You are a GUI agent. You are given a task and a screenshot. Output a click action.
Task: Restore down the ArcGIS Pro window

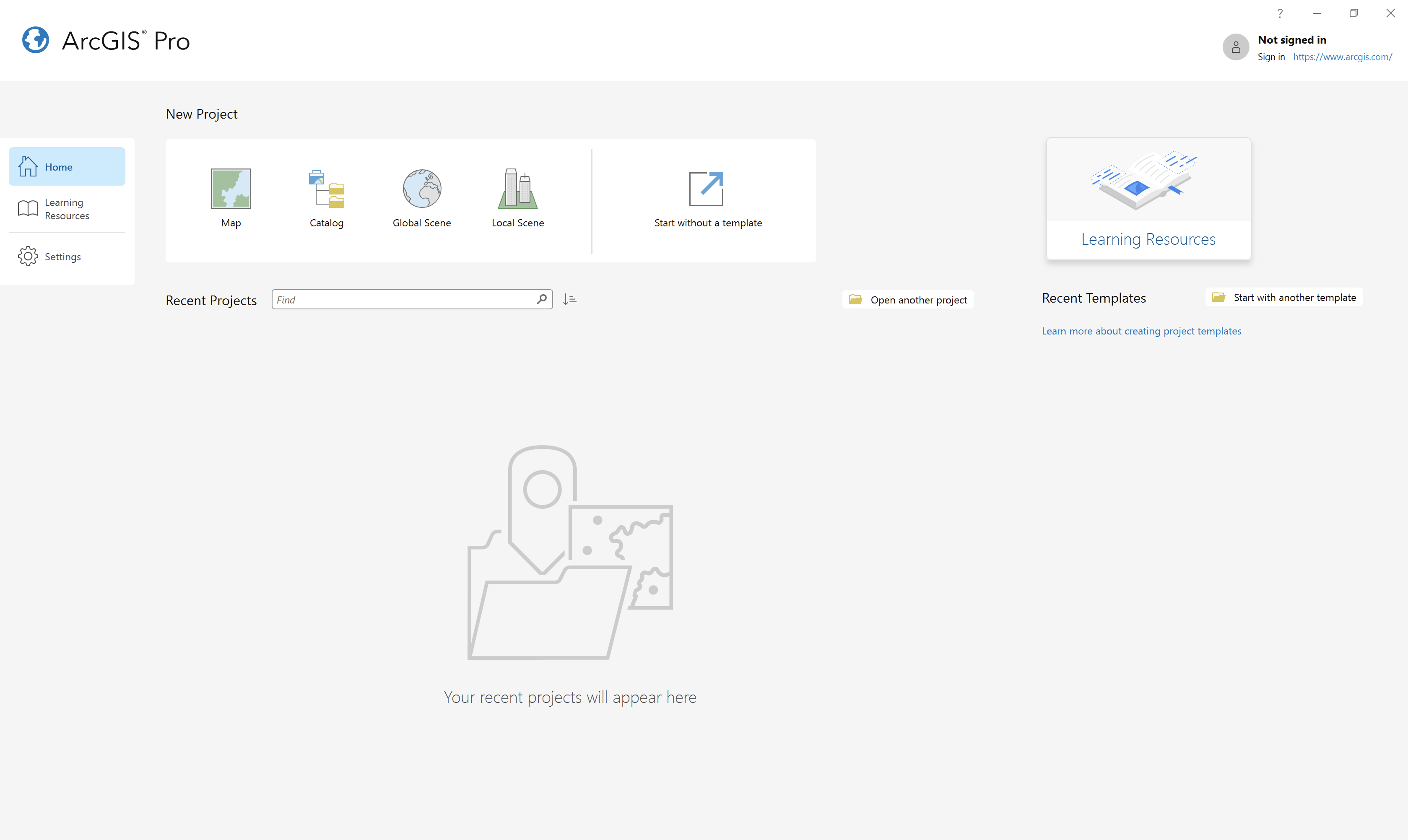1353,13
